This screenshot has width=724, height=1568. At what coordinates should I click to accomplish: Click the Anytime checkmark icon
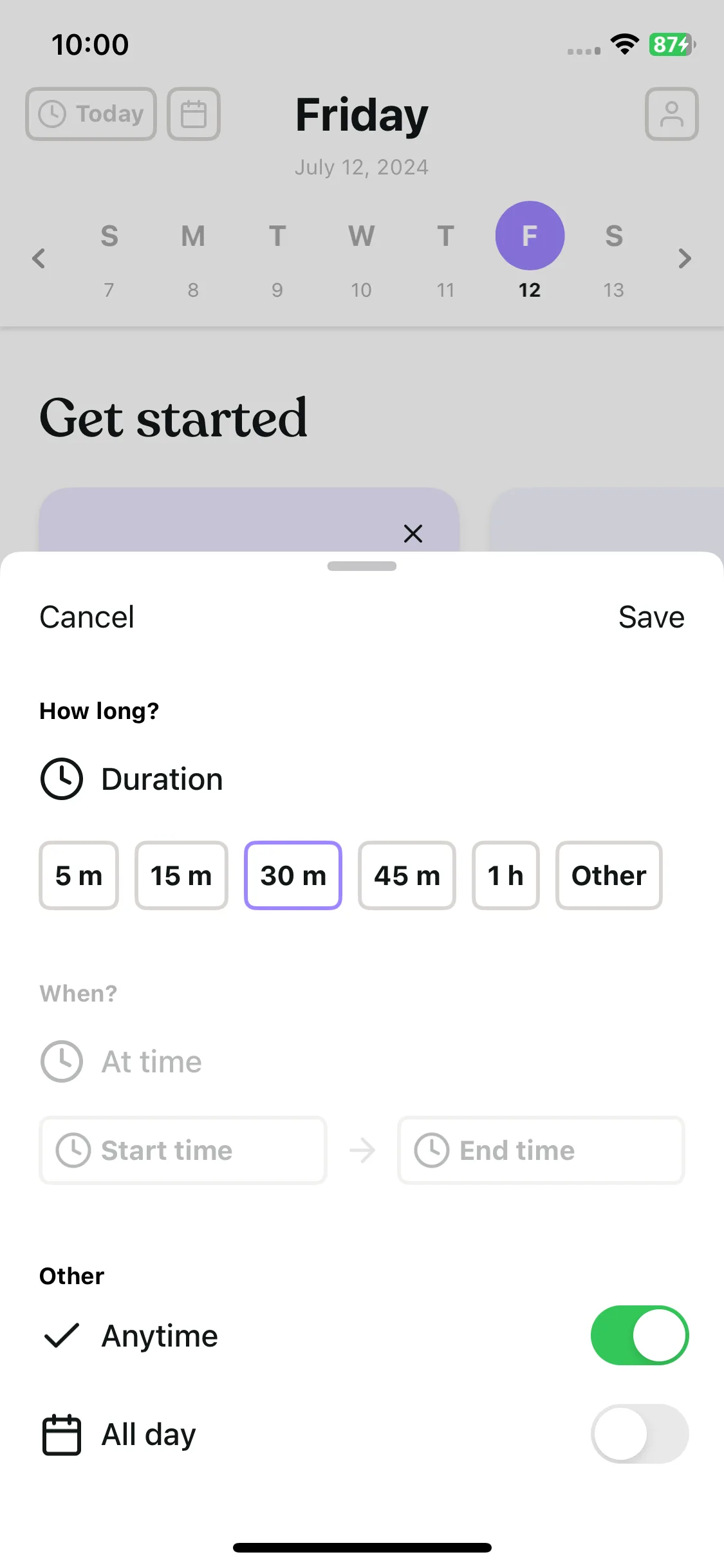coord(61,1336)
